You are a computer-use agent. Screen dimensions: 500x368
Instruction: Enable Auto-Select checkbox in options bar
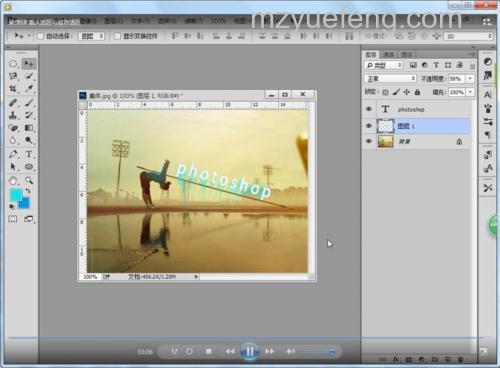click(41, 36)
